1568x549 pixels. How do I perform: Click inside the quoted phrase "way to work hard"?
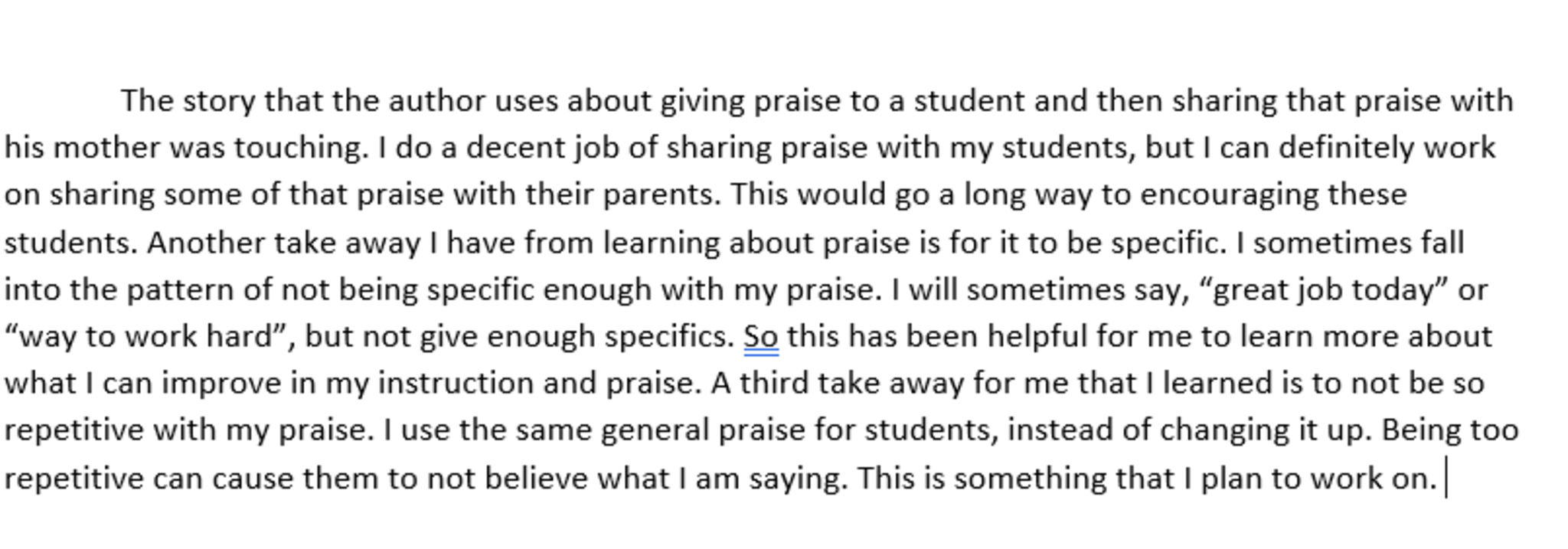(x=145, y=337)
